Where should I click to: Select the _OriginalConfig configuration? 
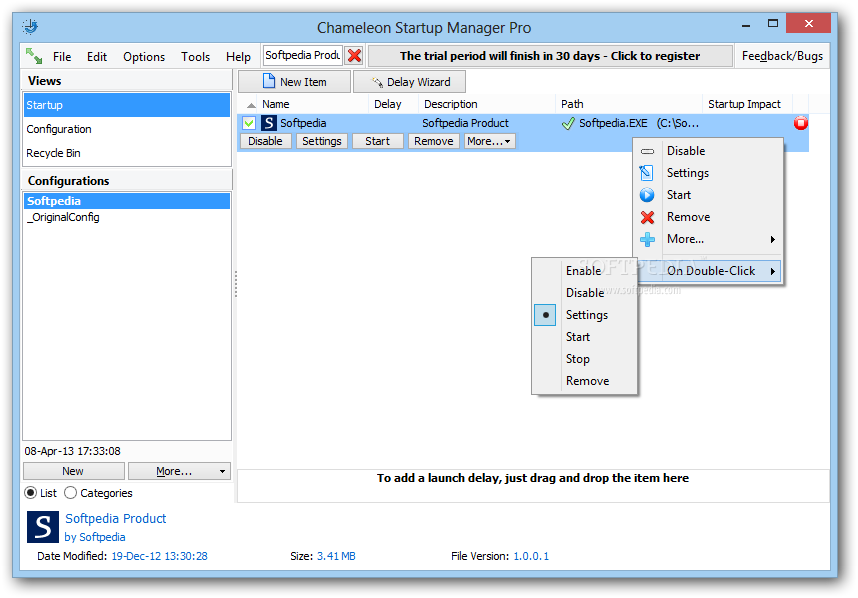point(127,217)
